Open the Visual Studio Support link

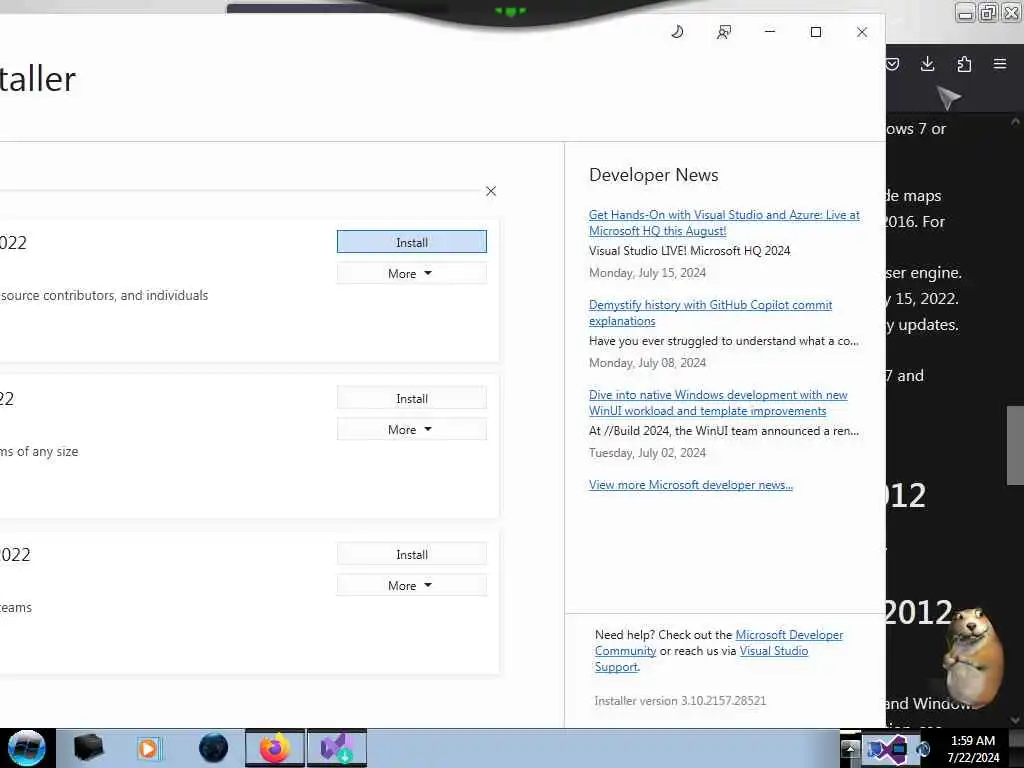(x=773, y=651)
